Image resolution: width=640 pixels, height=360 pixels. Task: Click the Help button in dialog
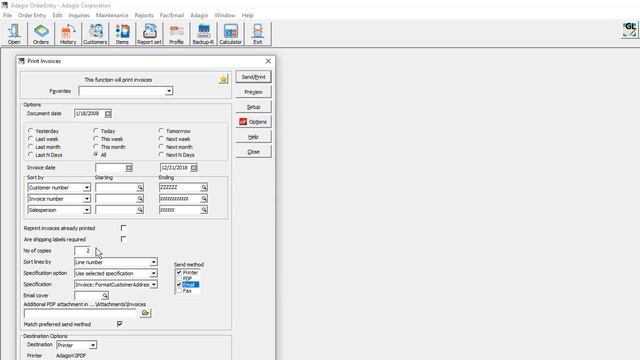coord(253,137)
